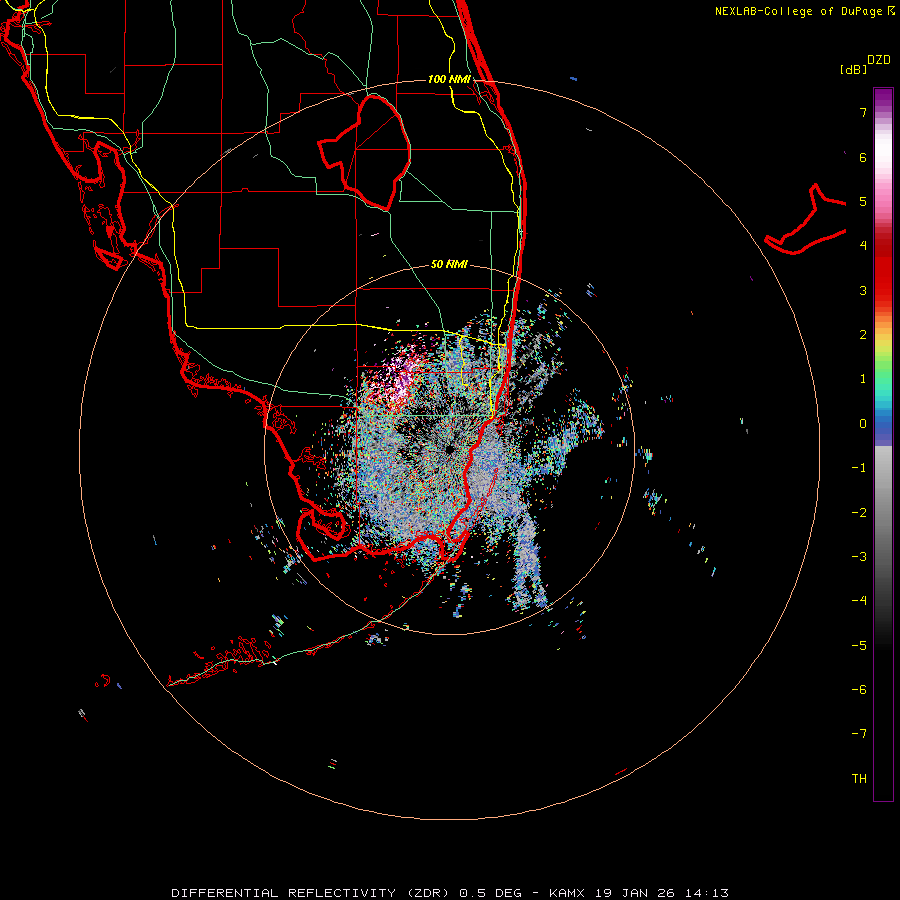Click the 7 tick label on scale
The image size is (900, 900).
(863, 112)
